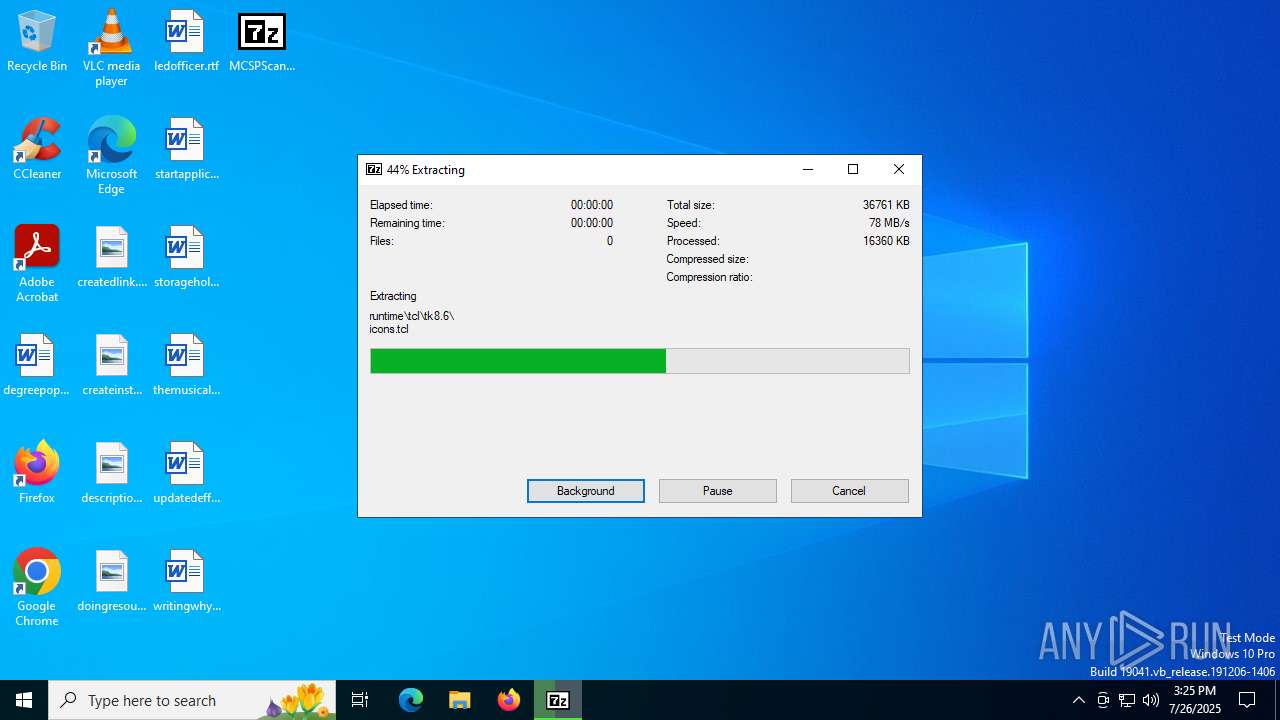Click the 36761 KB total size value
The image size is (1280, 720).
click(886, 205)
